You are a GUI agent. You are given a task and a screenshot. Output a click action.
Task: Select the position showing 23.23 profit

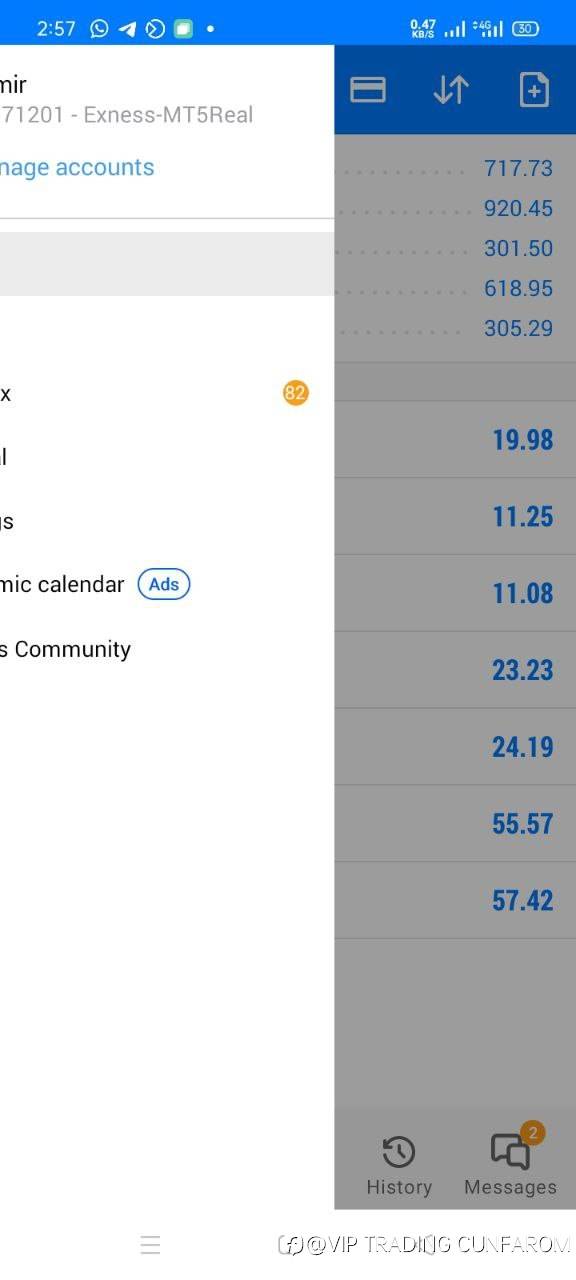[x=455, y=670]
